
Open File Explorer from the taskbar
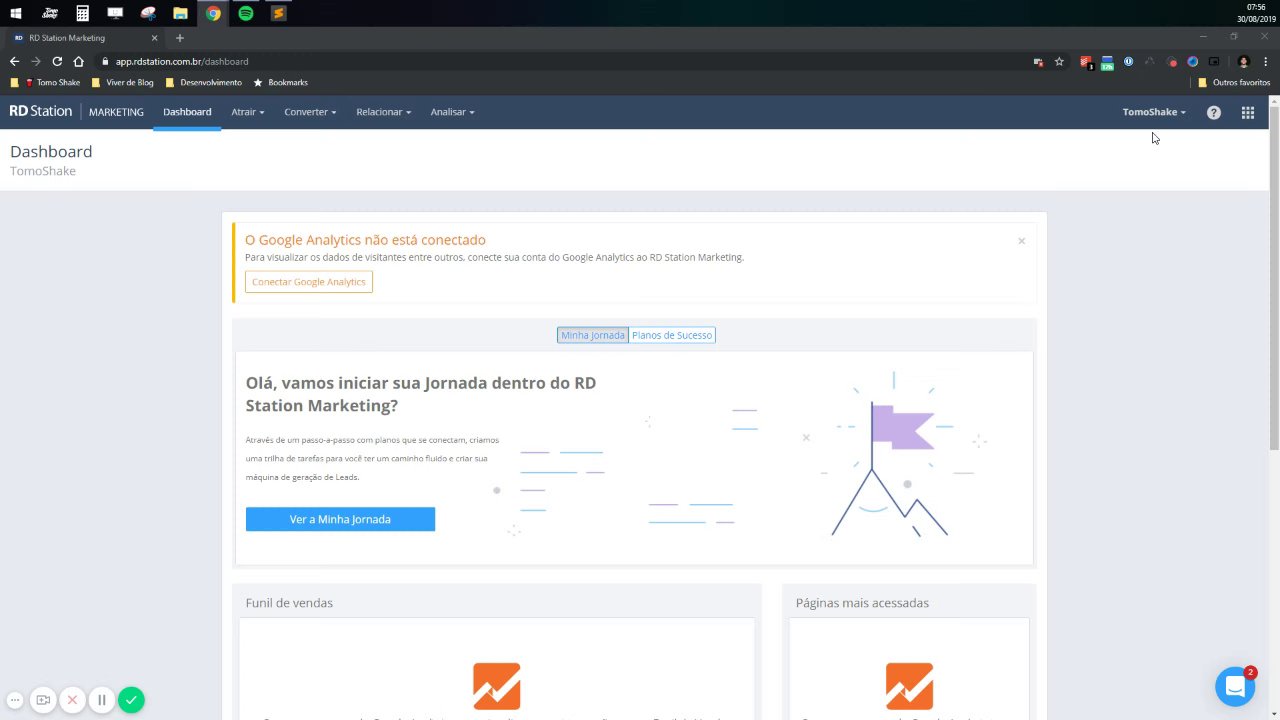[180, 13]
